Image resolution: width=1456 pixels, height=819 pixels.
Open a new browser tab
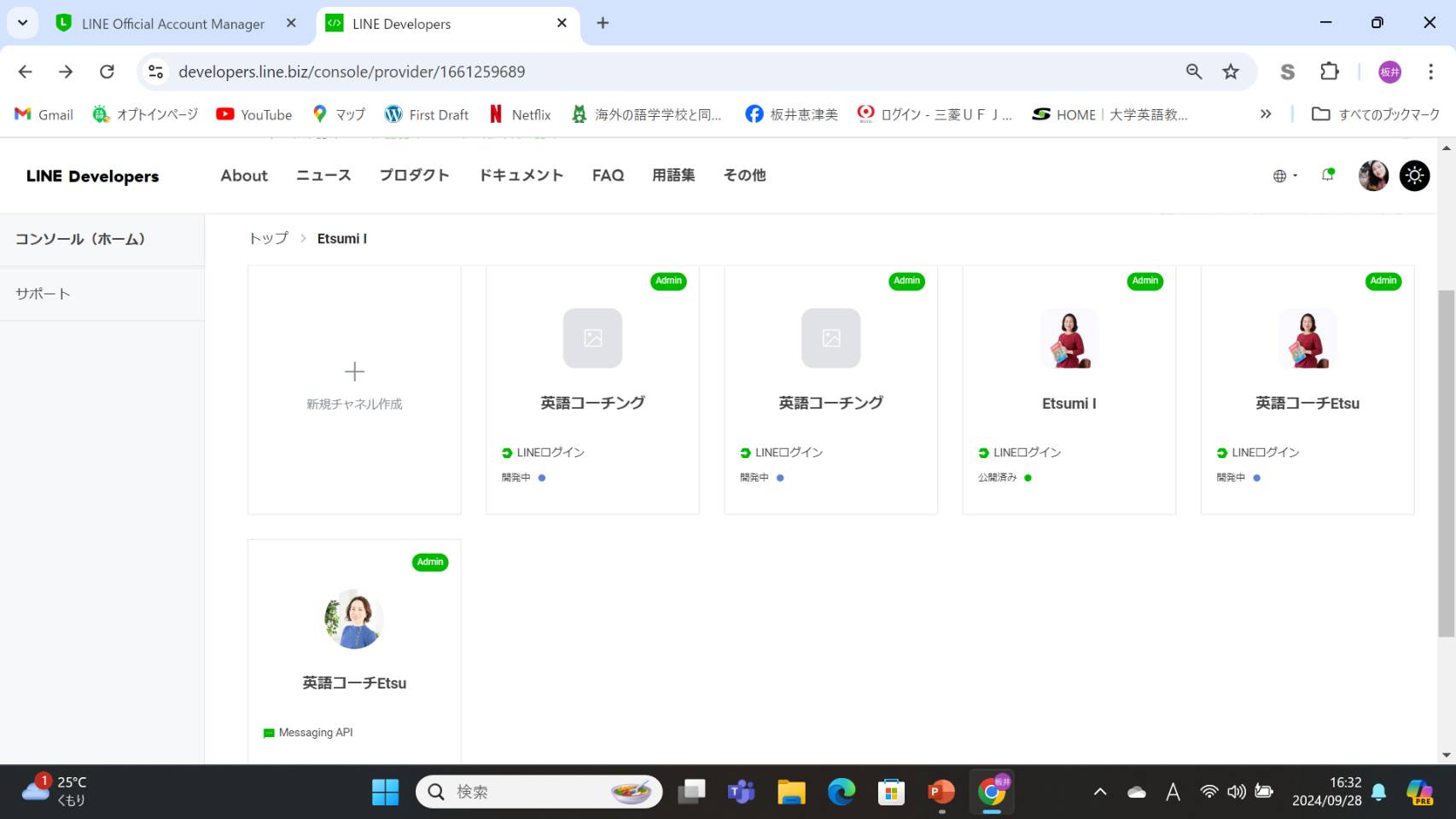(603, 23)
